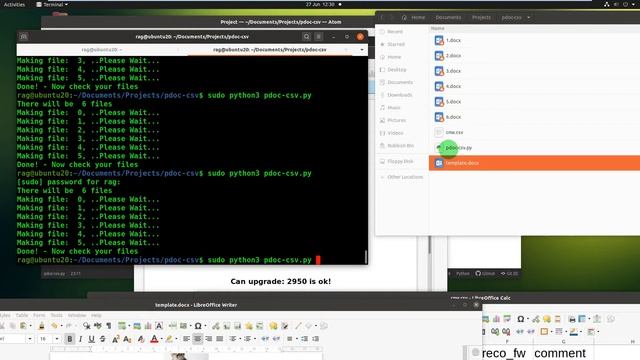Toggle Superscript in the Writer toolbar

pos(116,339)
